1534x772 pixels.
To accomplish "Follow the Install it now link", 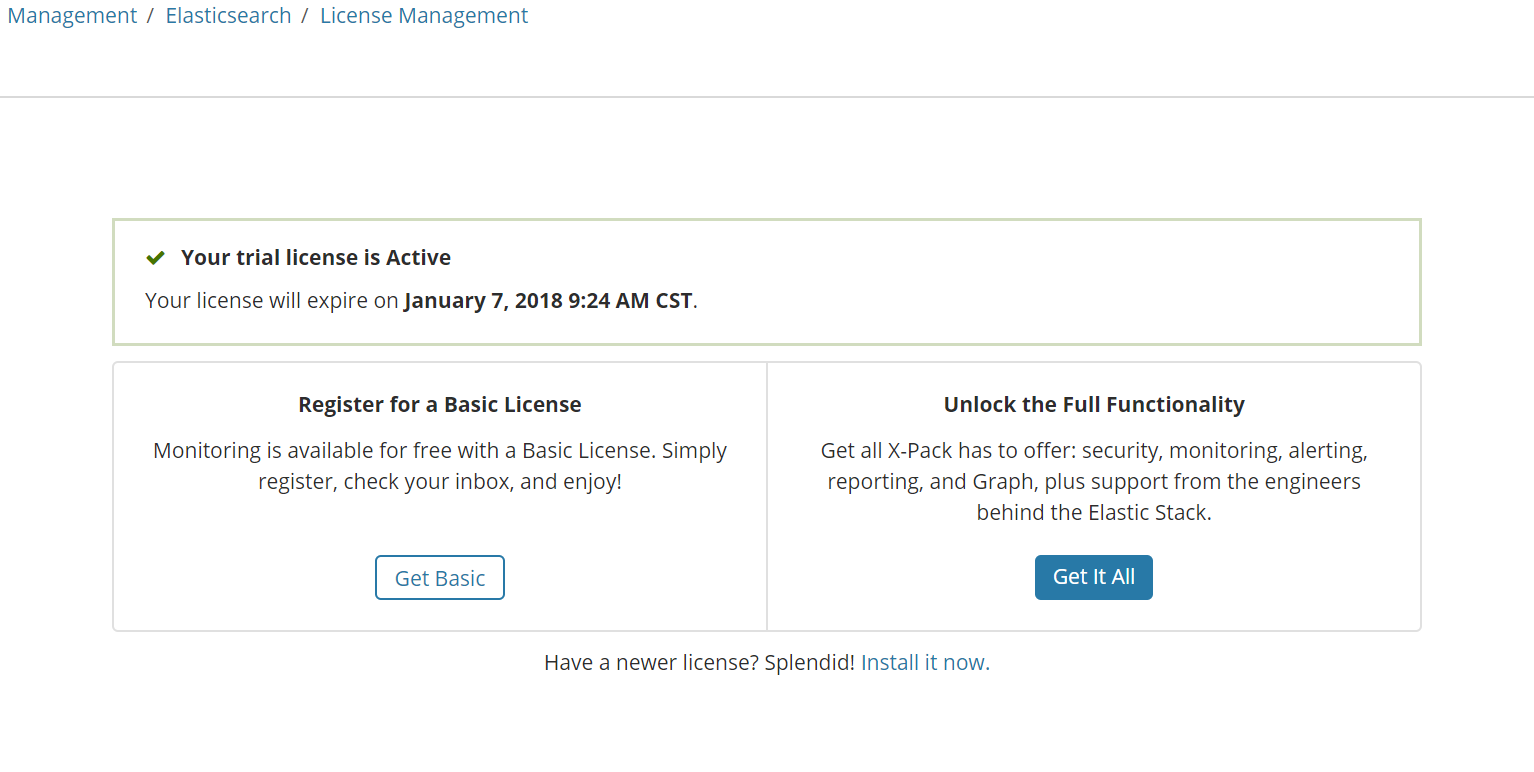I will pos(925,662).
